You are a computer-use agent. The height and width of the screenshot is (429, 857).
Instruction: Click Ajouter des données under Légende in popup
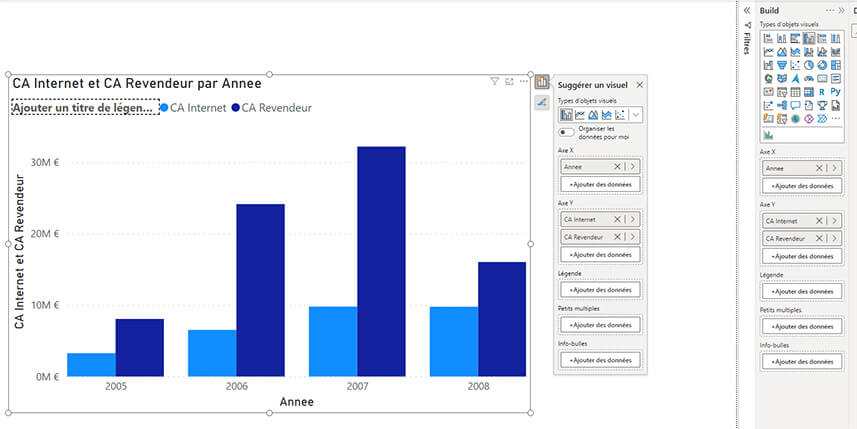pos(600,290)
